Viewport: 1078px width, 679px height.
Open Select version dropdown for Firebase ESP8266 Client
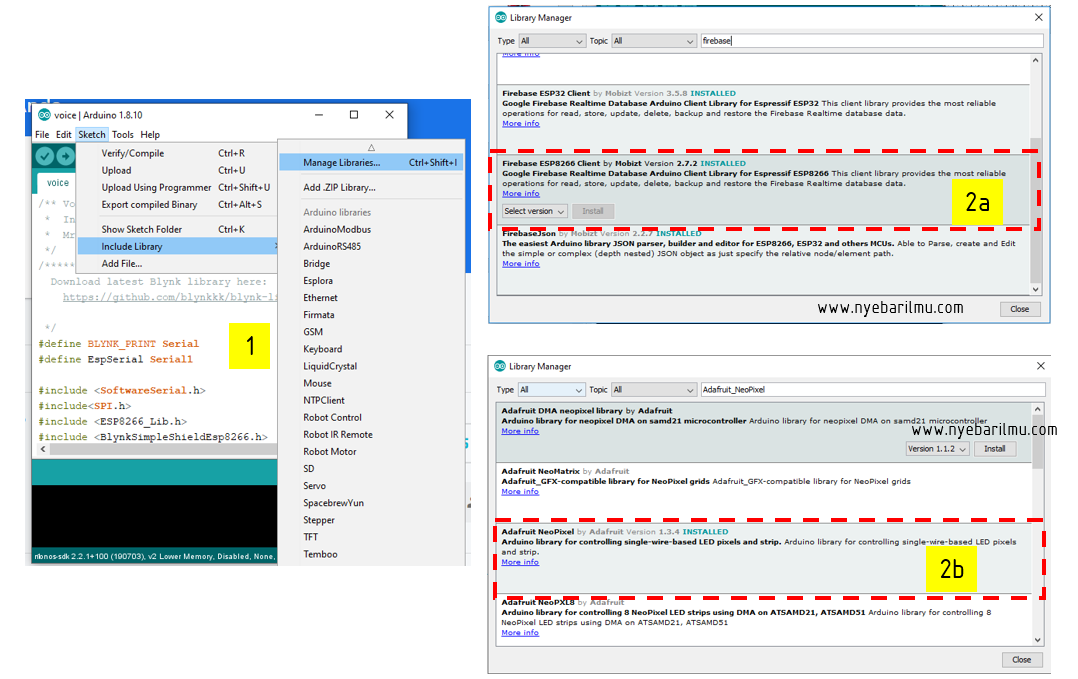(x=534, y=211)
